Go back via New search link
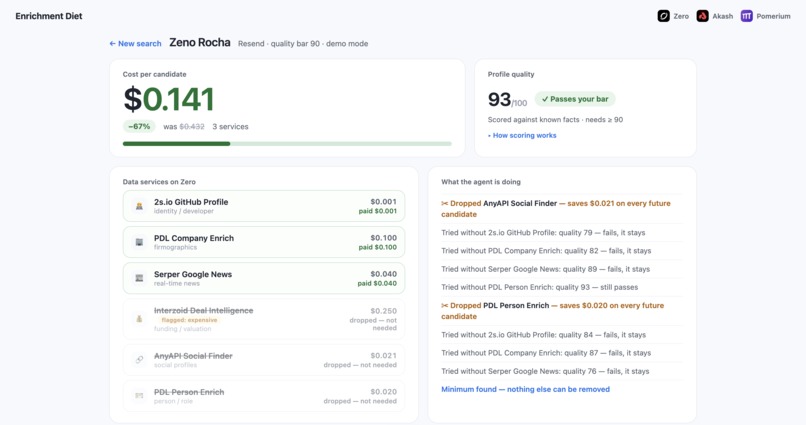 [x=135, y=44]
